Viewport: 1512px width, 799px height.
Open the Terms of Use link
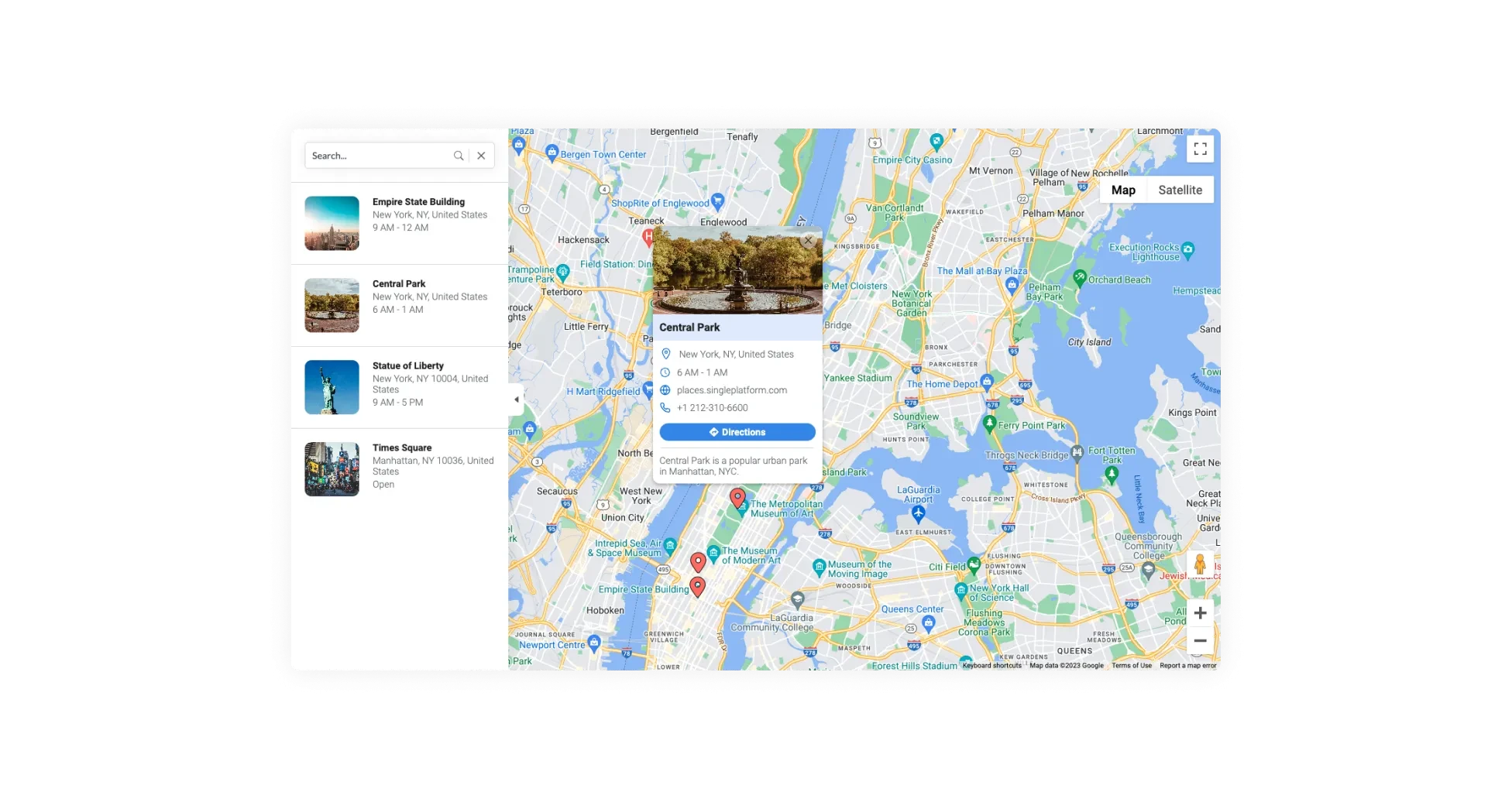pos(1132,665)
